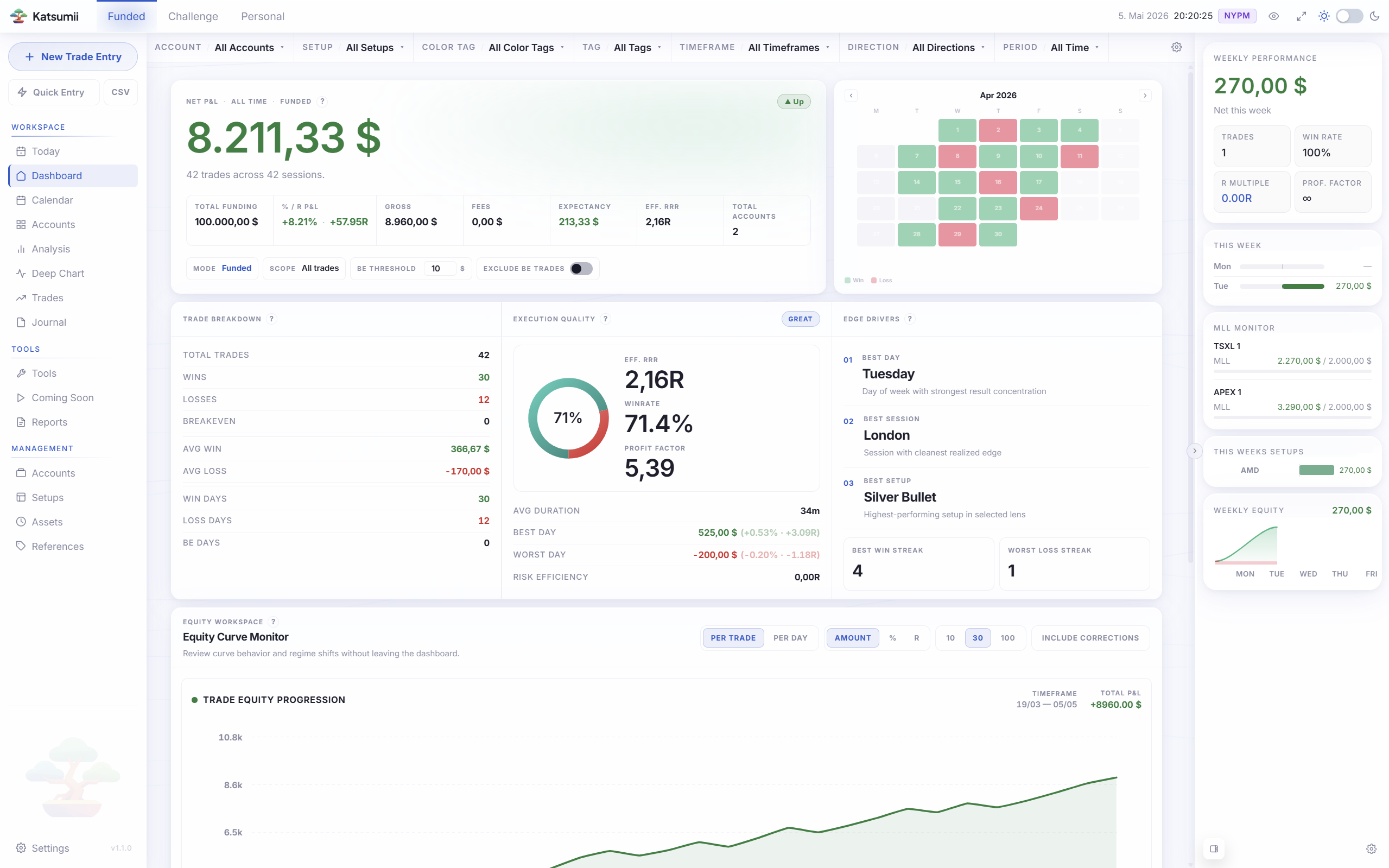Click New Trade Entry button
The height and width of the screenshot is (868, 1389).
click(73, 57)
